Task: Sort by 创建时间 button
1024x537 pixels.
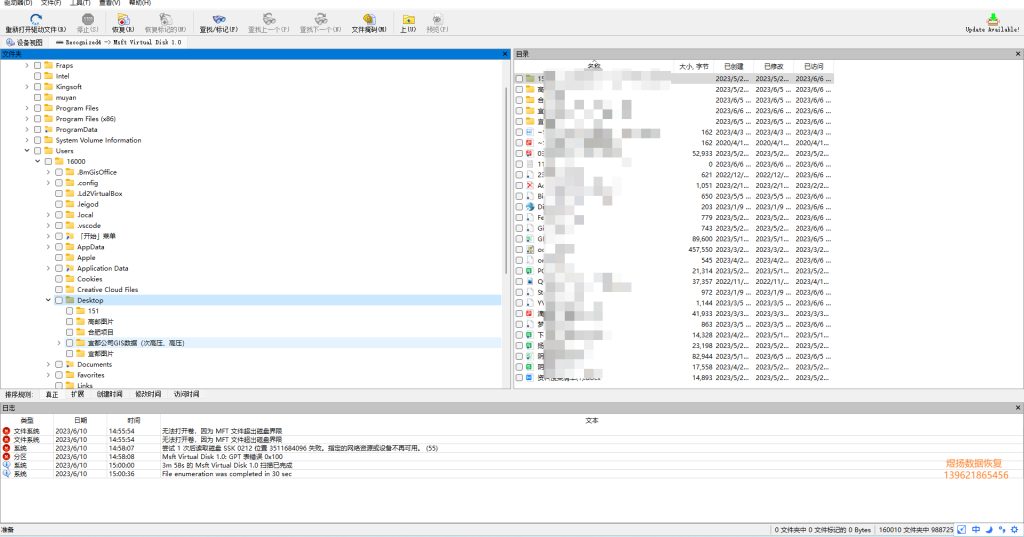Action: pos(110,395)
